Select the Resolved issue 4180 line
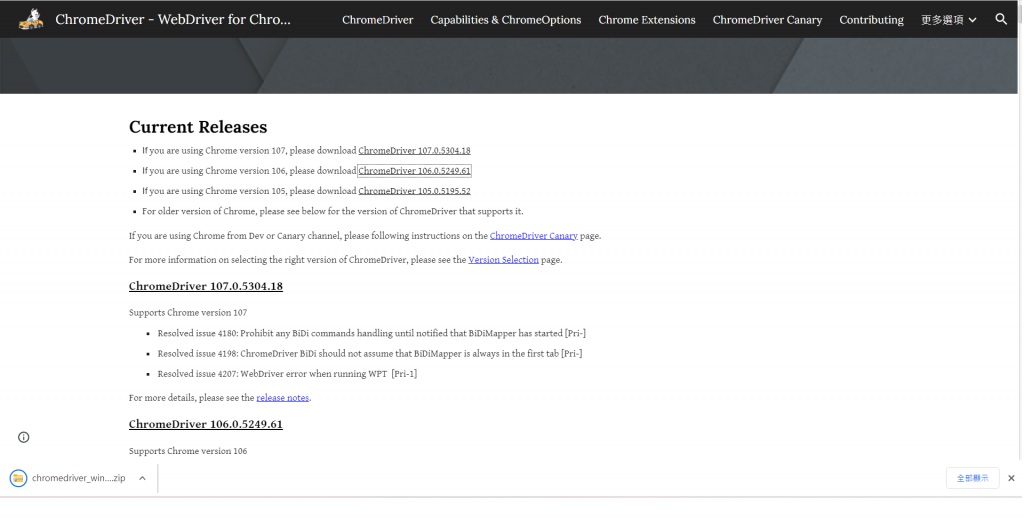 (x=372, y=334)
